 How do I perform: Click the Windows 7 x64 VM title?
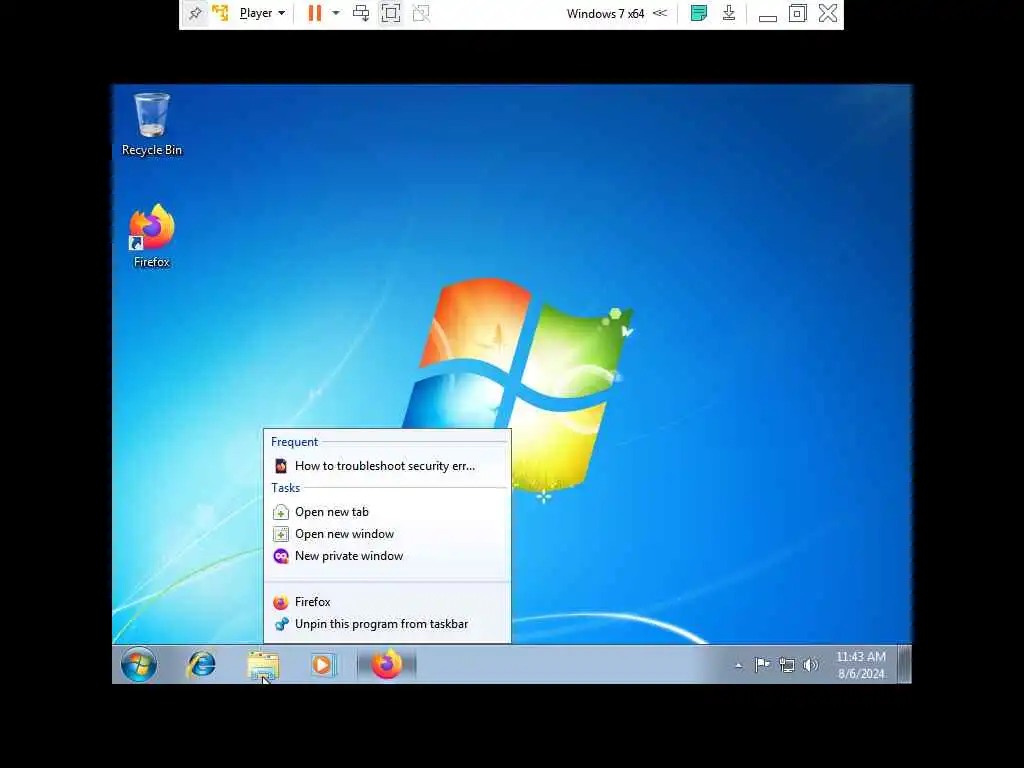605,14
